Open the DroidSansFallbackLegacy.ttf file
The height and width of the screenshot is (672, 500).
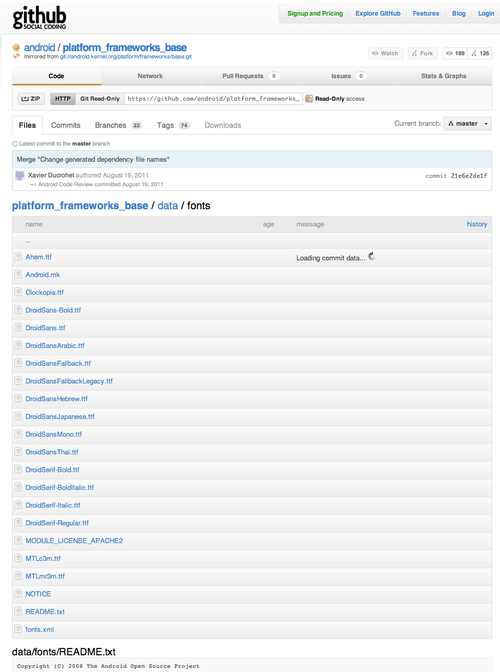[69, 381]
